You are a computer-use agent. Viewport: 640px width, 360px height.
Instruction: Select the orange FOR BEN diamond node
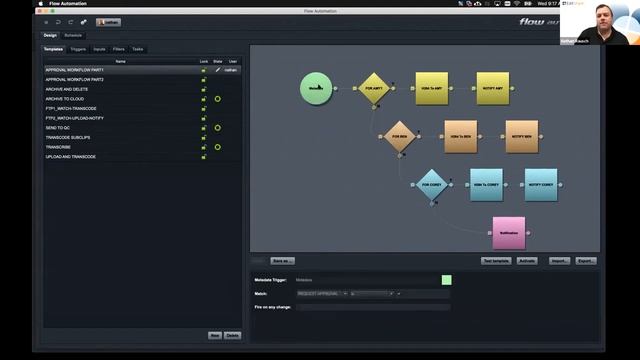[x=400, y=136]
